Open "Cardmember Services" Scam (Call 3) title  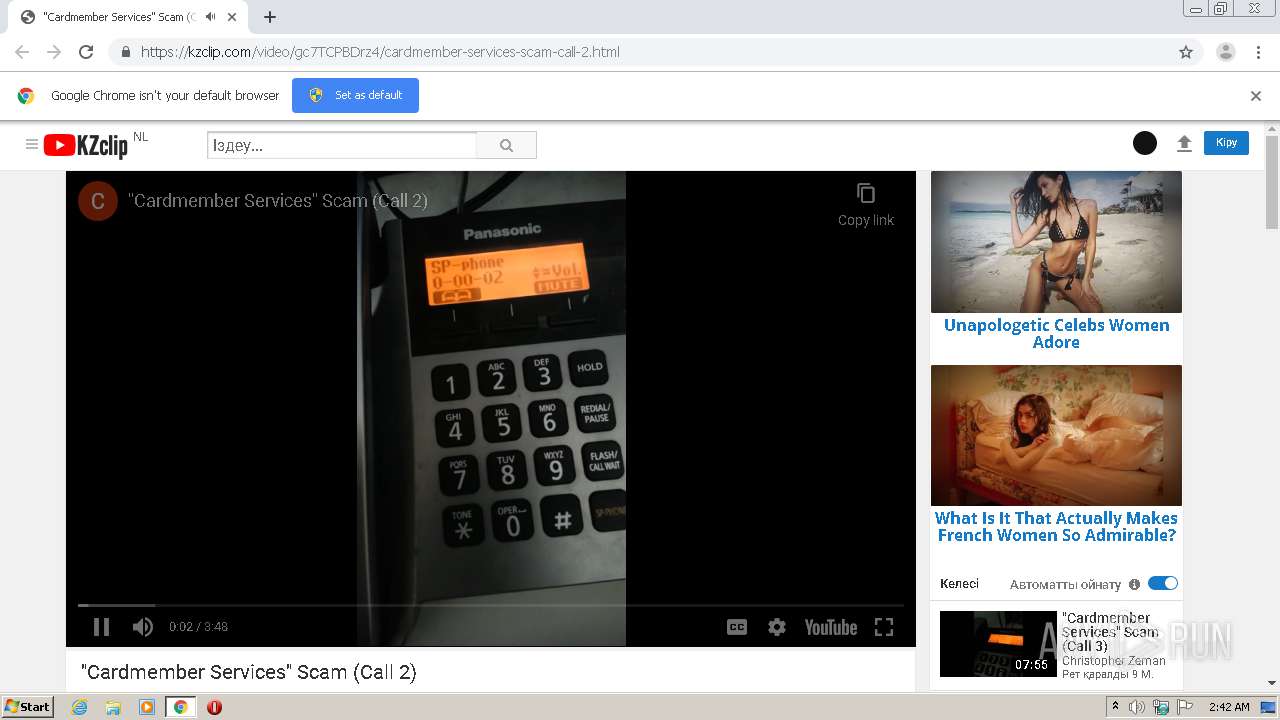point(1110,632)
